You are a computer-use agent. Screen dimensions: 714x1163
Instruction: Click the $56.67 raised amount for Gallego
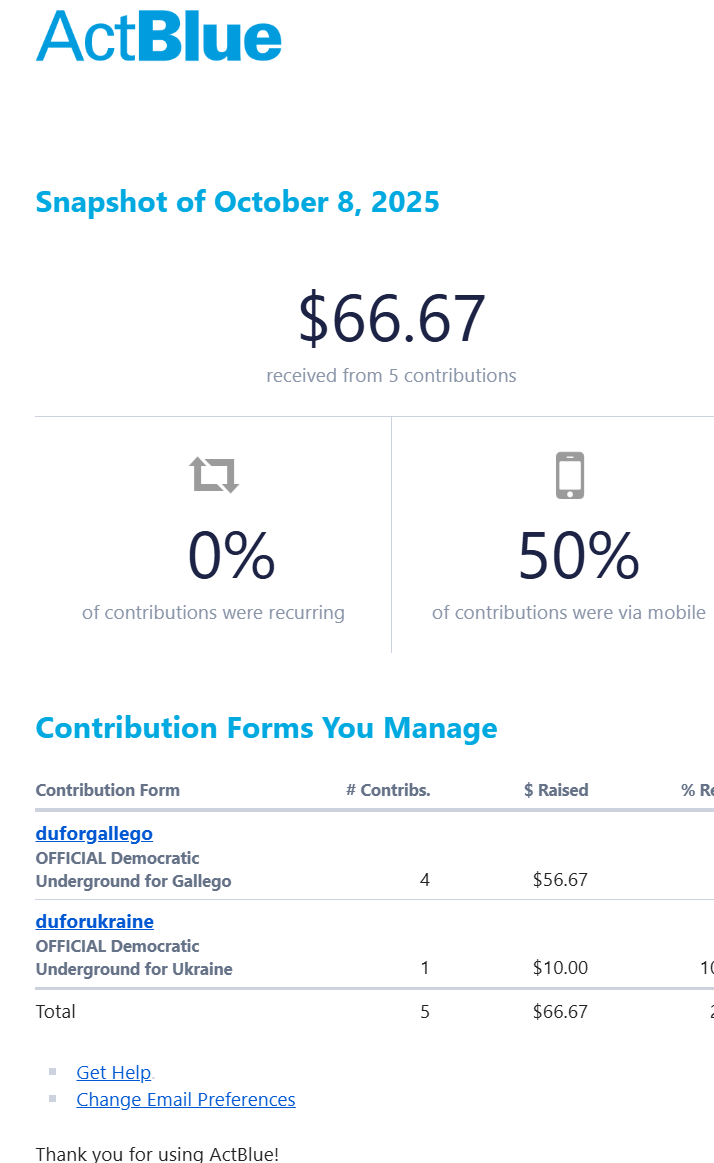point(560,880)
